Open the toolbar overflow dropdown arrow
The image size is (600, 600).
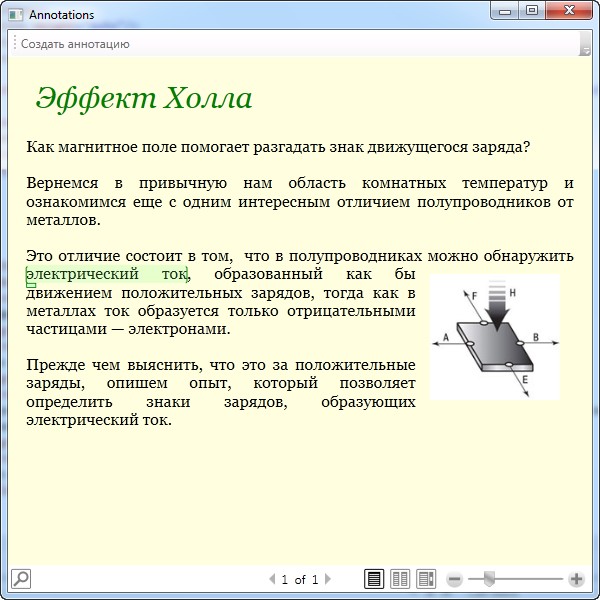pos(585,44)
